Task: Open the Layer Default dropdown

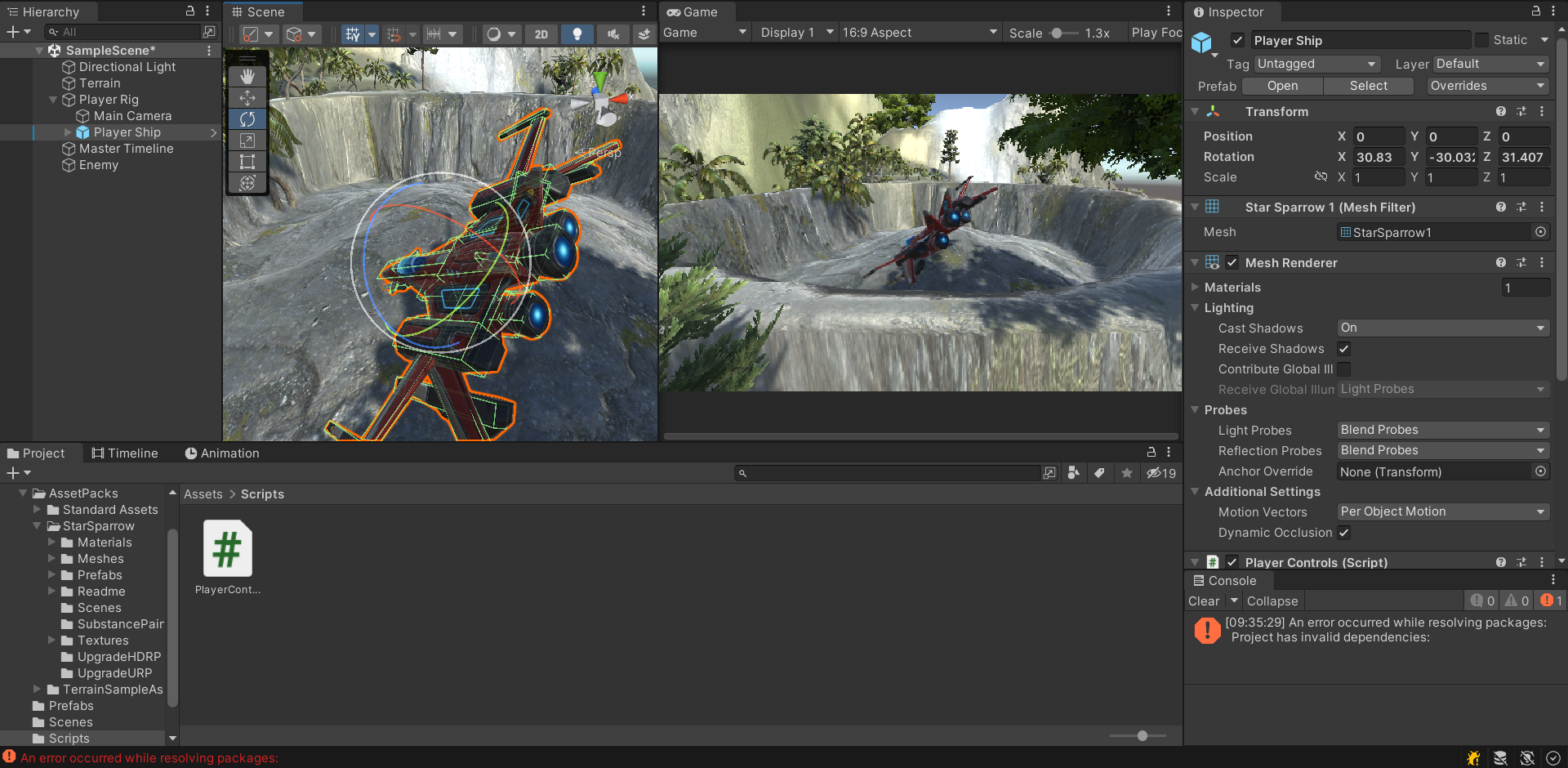Action: (x=1490, y=64)
